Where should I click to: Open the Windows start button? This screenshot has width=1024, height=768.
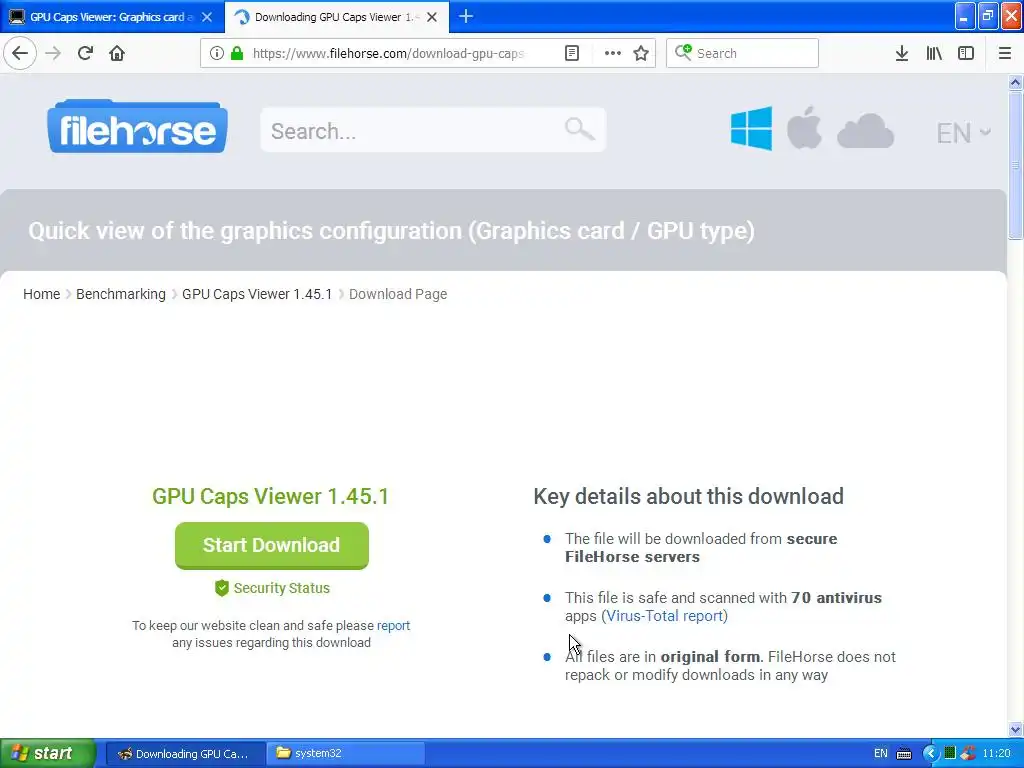coord(47,753)
